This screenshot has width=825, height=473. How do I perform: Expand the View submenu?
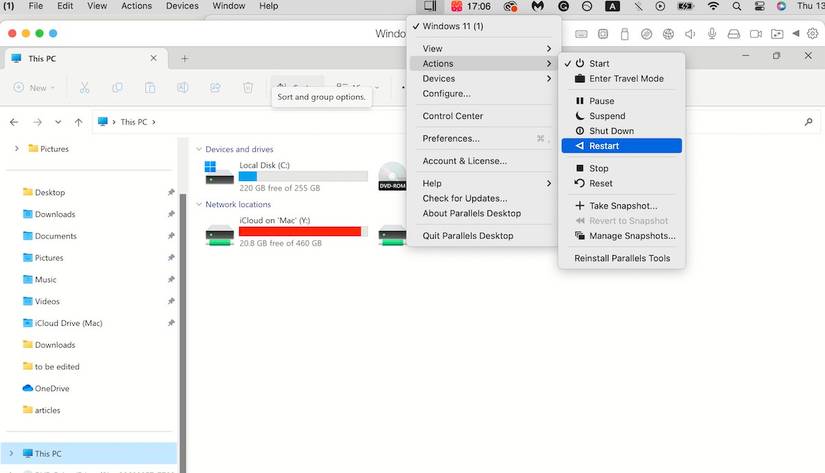tap(484, 48)
